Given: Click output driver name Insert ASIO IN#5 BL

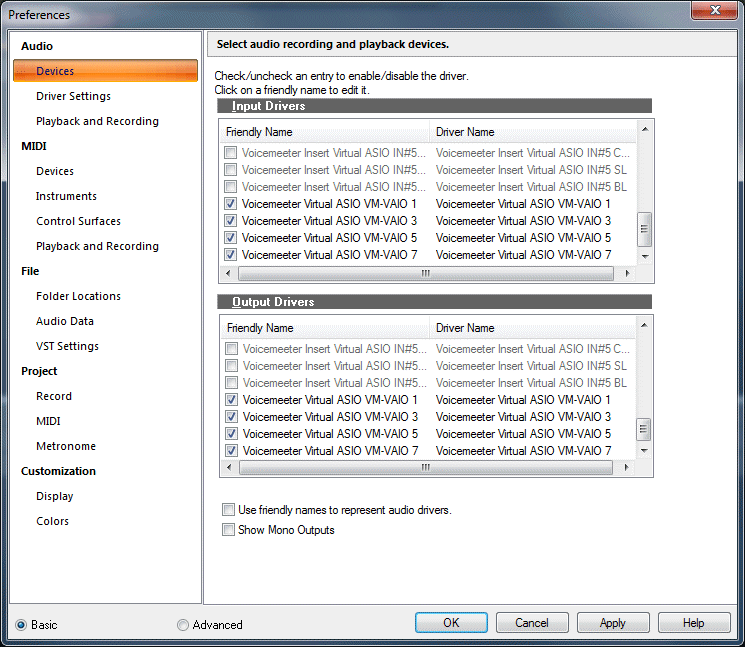Looking at the screenshot, I should coord(531,383).
